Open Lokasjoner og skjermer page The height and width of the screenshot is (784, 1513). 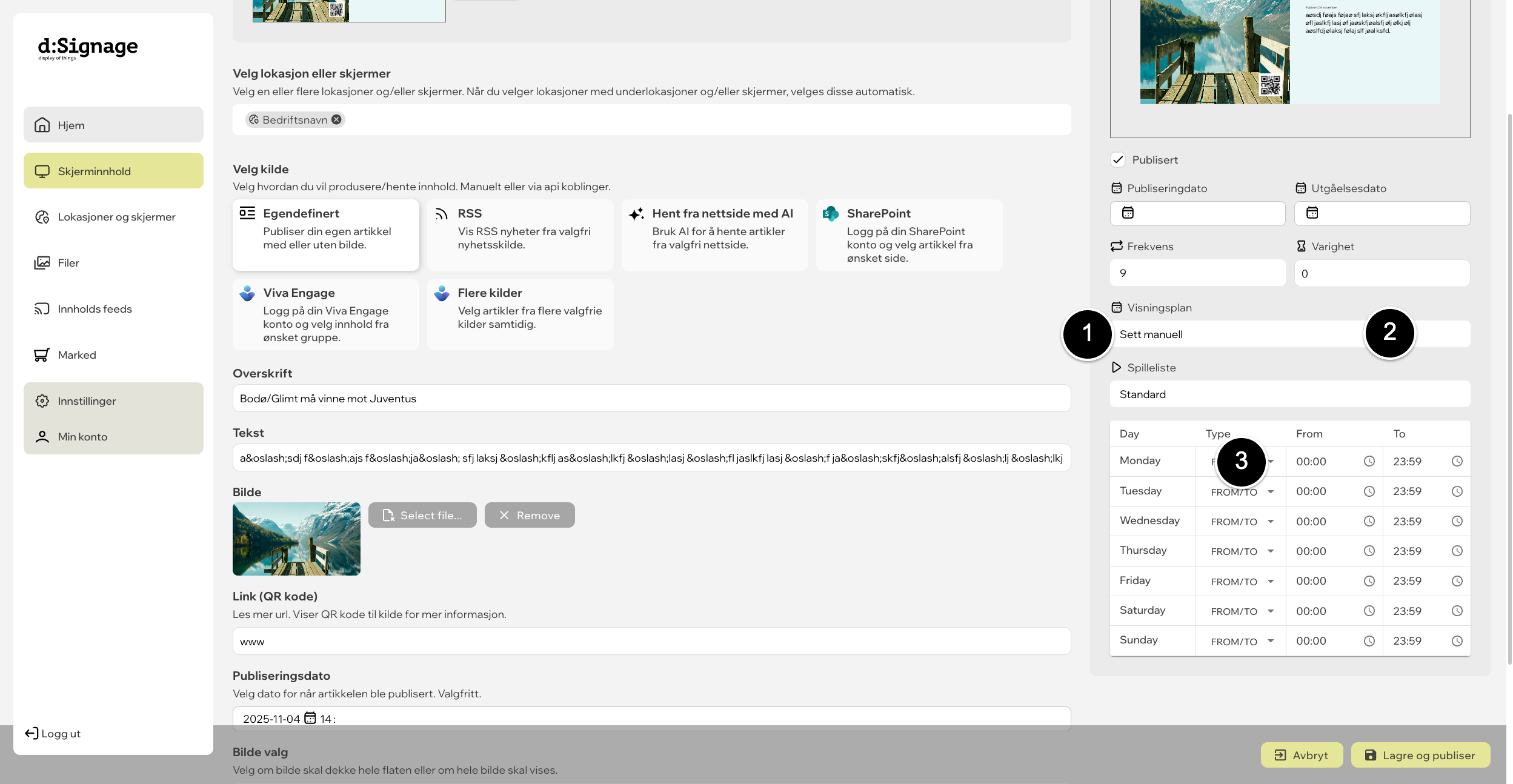click(x=113, y=217)
